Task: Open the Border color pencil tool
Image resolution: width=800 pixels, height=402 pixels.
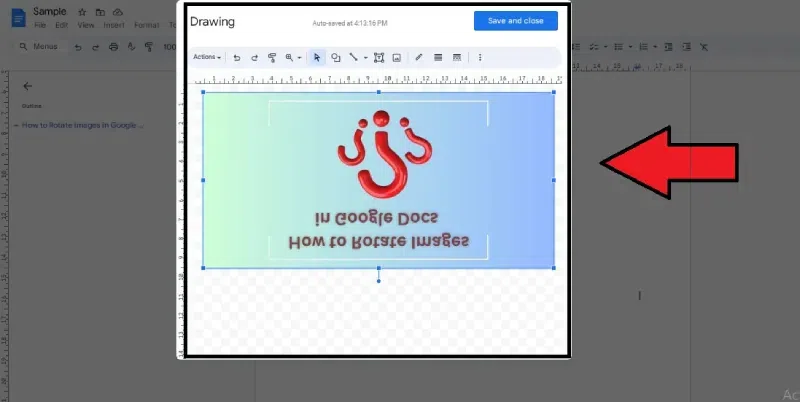Action: coord(419,58)
